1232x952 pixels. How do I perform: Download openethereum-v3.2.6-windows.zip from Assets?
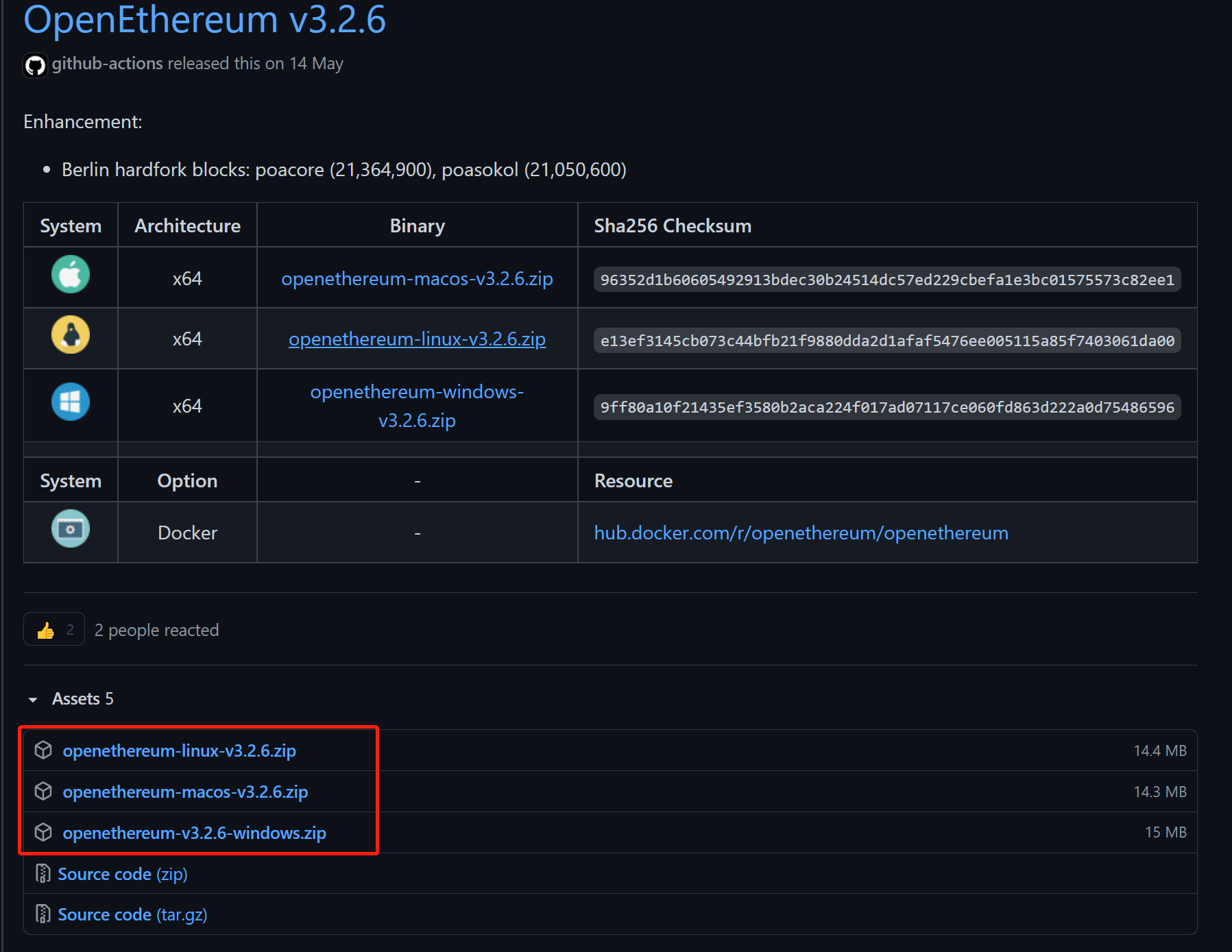(x=195, y=833)
